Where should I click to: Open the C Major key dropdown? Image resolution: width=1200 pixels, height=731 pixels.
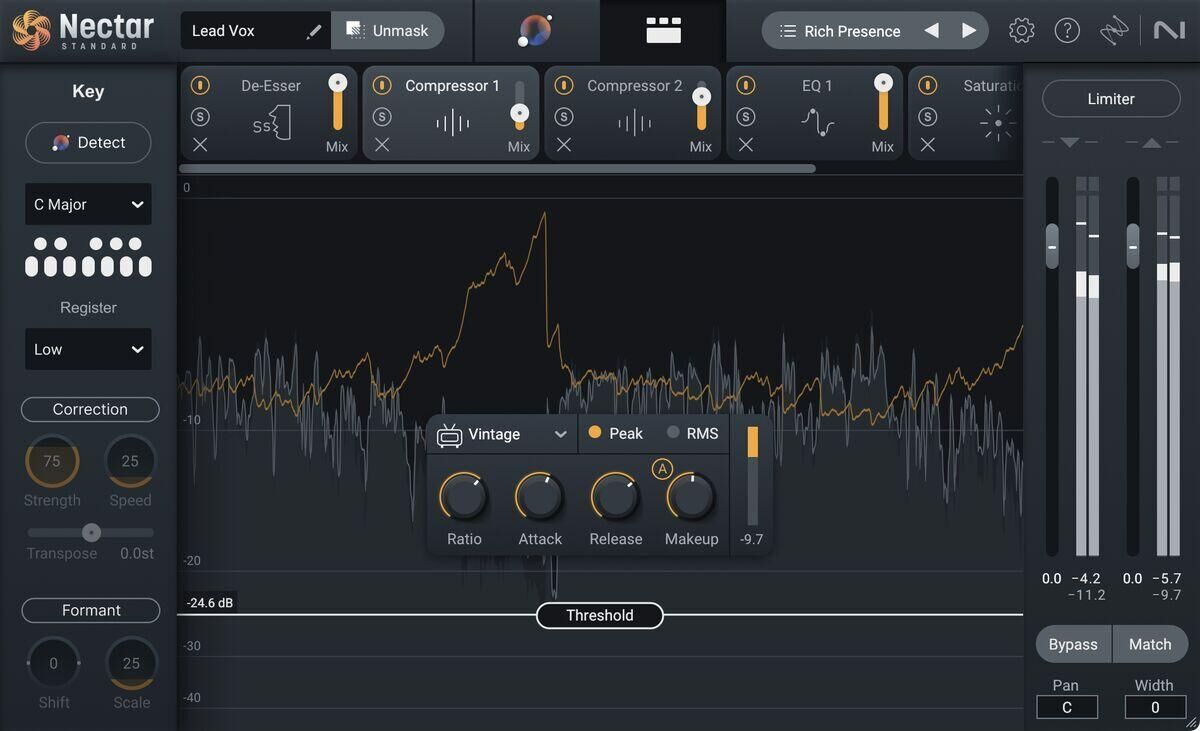click(88, 204)
